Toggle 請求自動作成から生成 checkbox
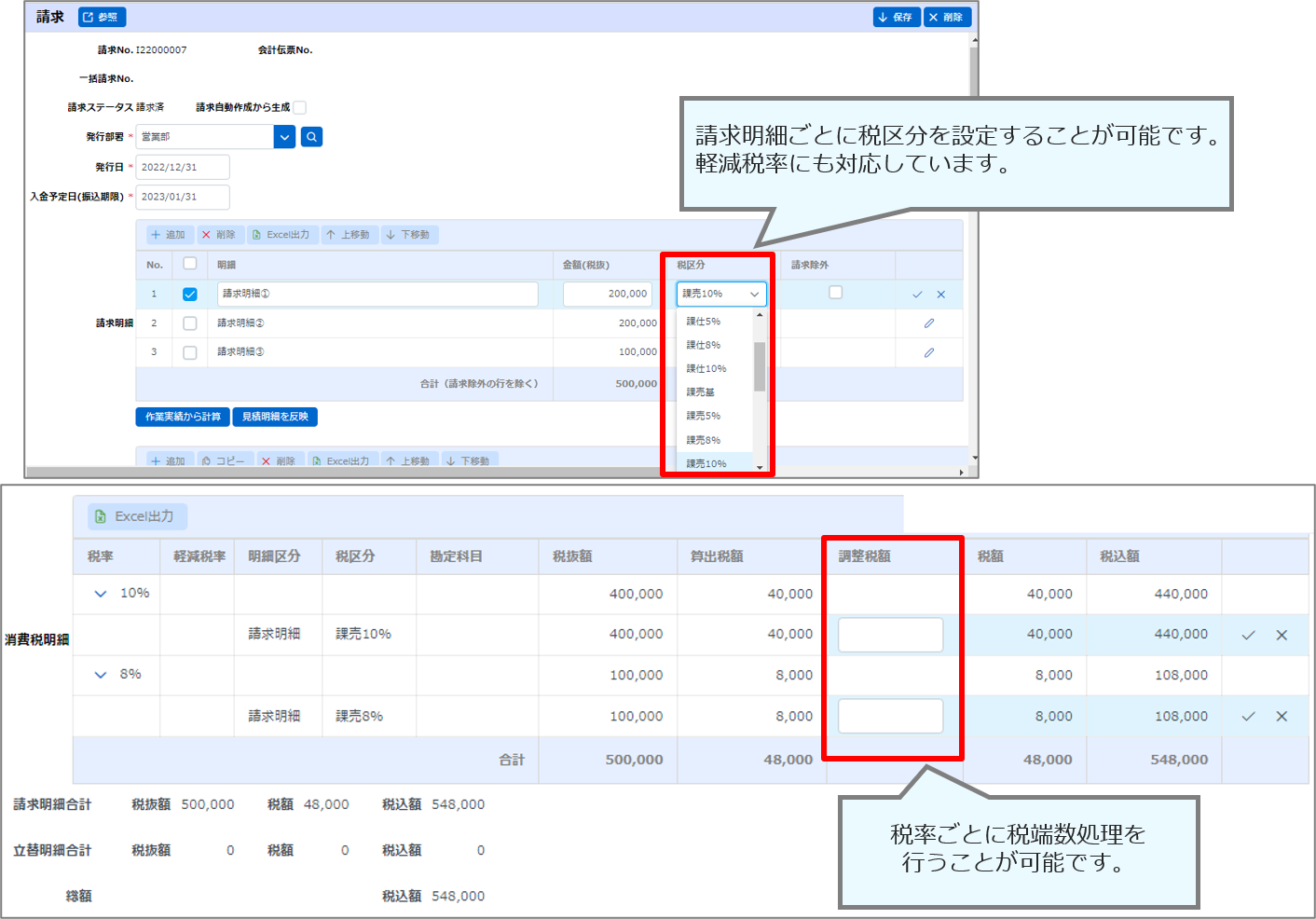This screenshot has height=919, width=1316. tap(300, 107)
